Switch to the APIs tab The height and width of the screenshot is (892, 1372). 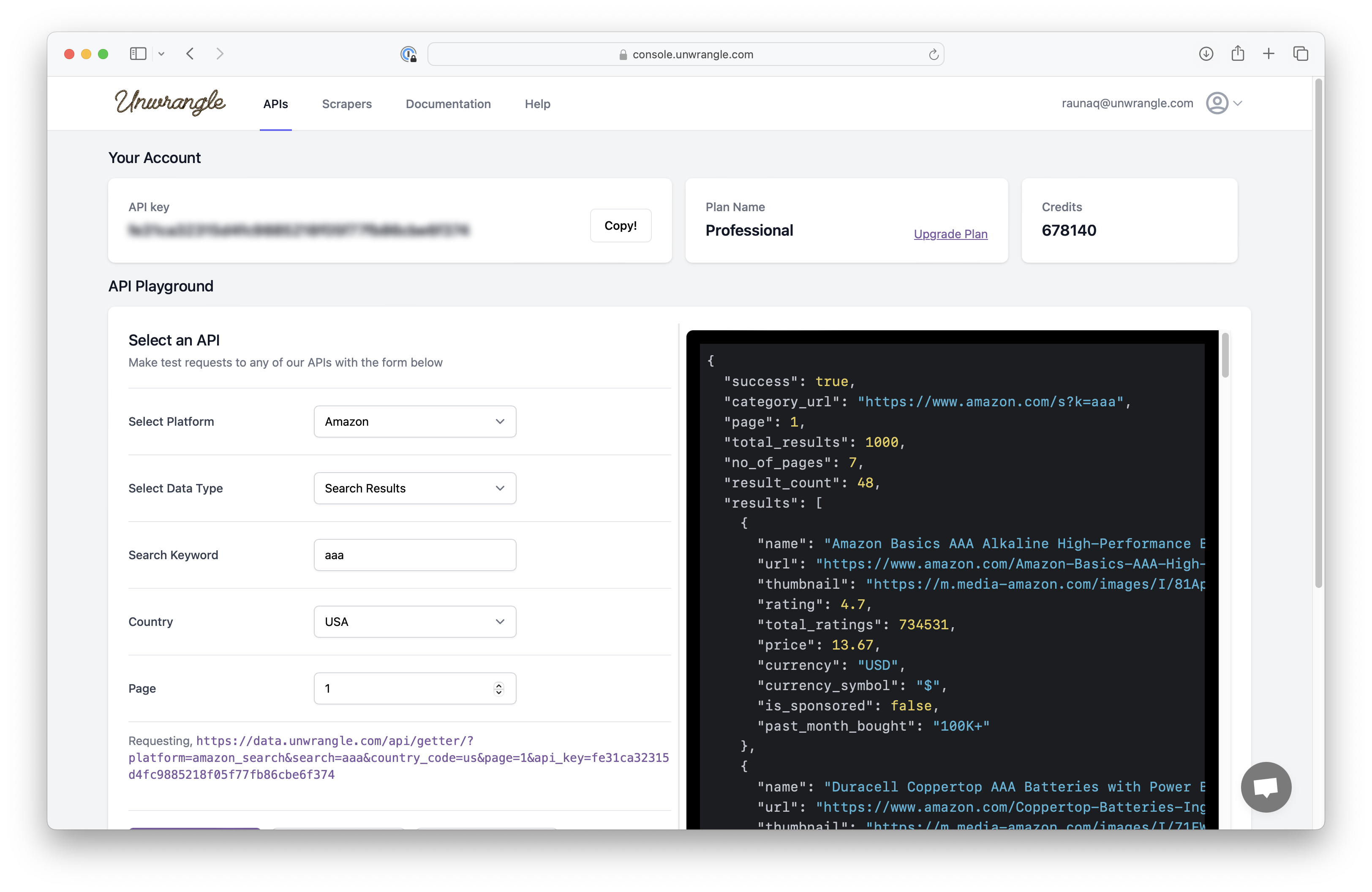pyautogui.click(x=275, y=104)
